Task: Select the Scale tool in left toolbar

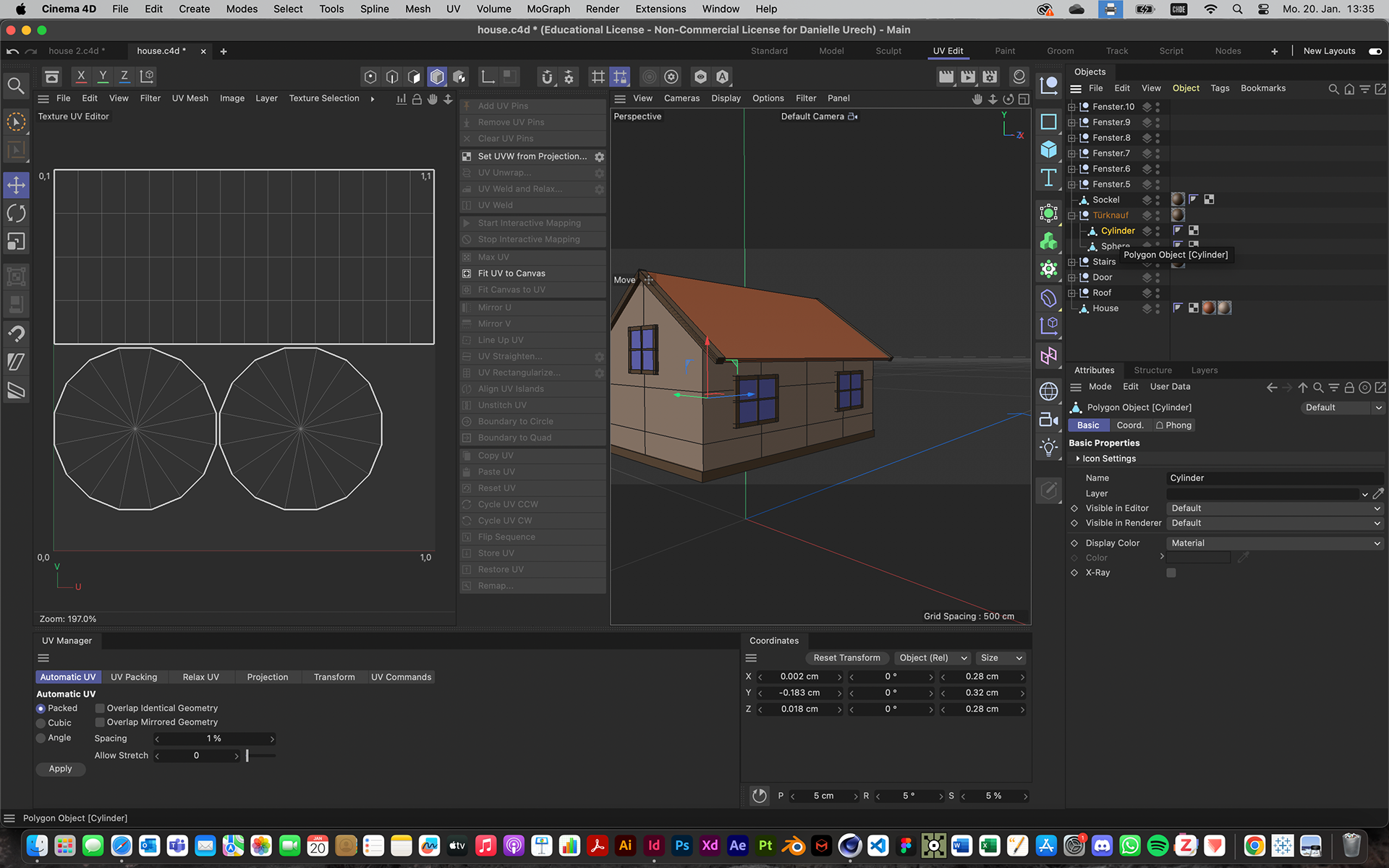Action: (16, 242)
